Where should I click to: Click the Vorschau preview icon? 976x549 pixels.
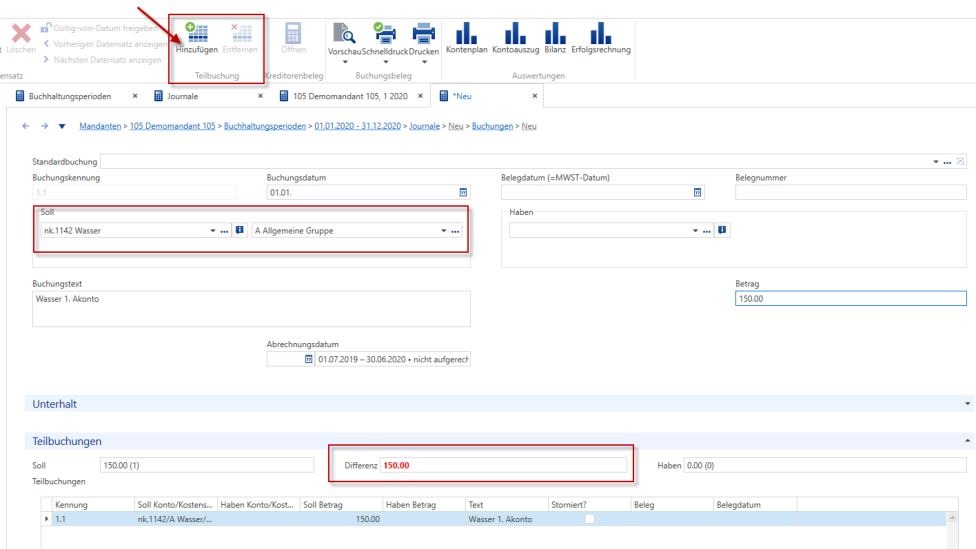click(x=344, y=33)
